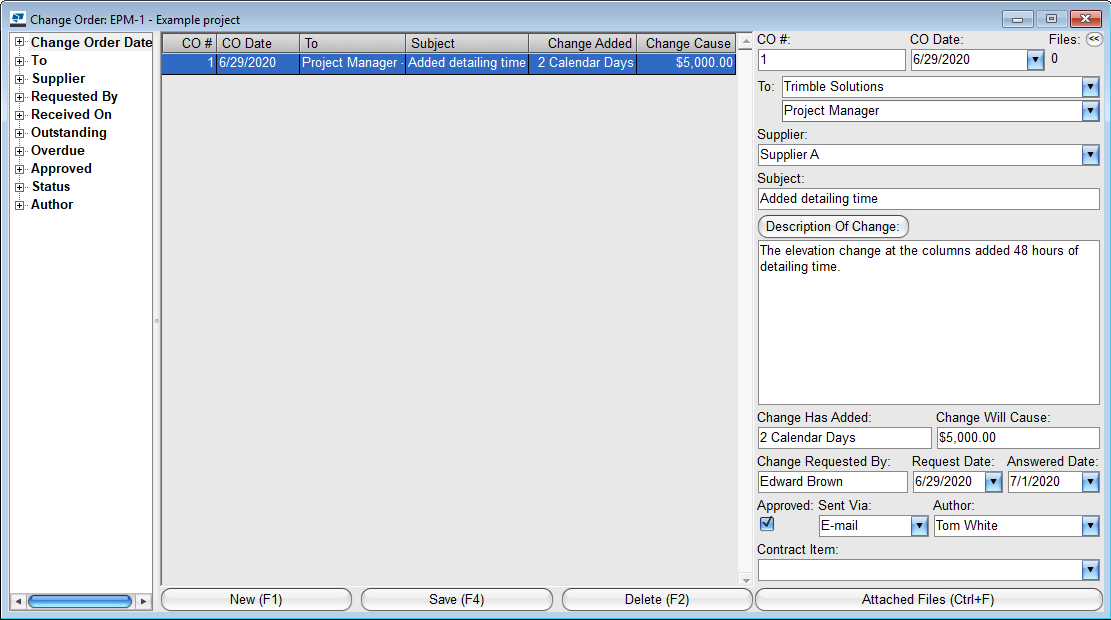
Task: Click into the Subject input field
Action: [928, 199]
